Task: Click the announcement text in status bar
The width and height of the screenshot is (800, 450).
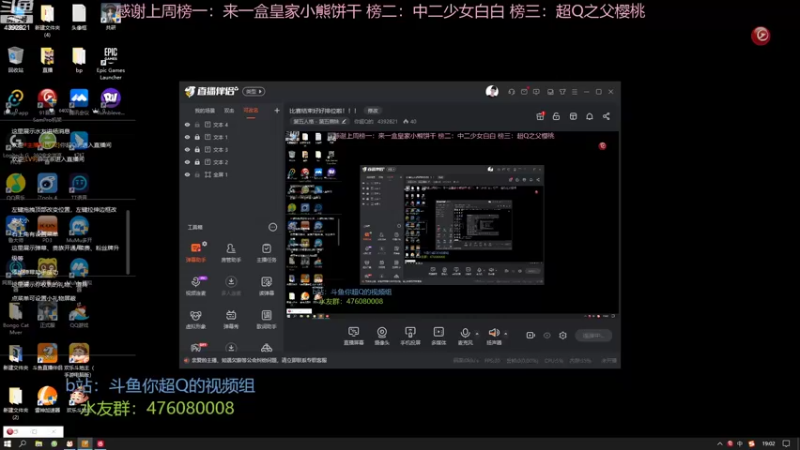Action: point(259,360)
